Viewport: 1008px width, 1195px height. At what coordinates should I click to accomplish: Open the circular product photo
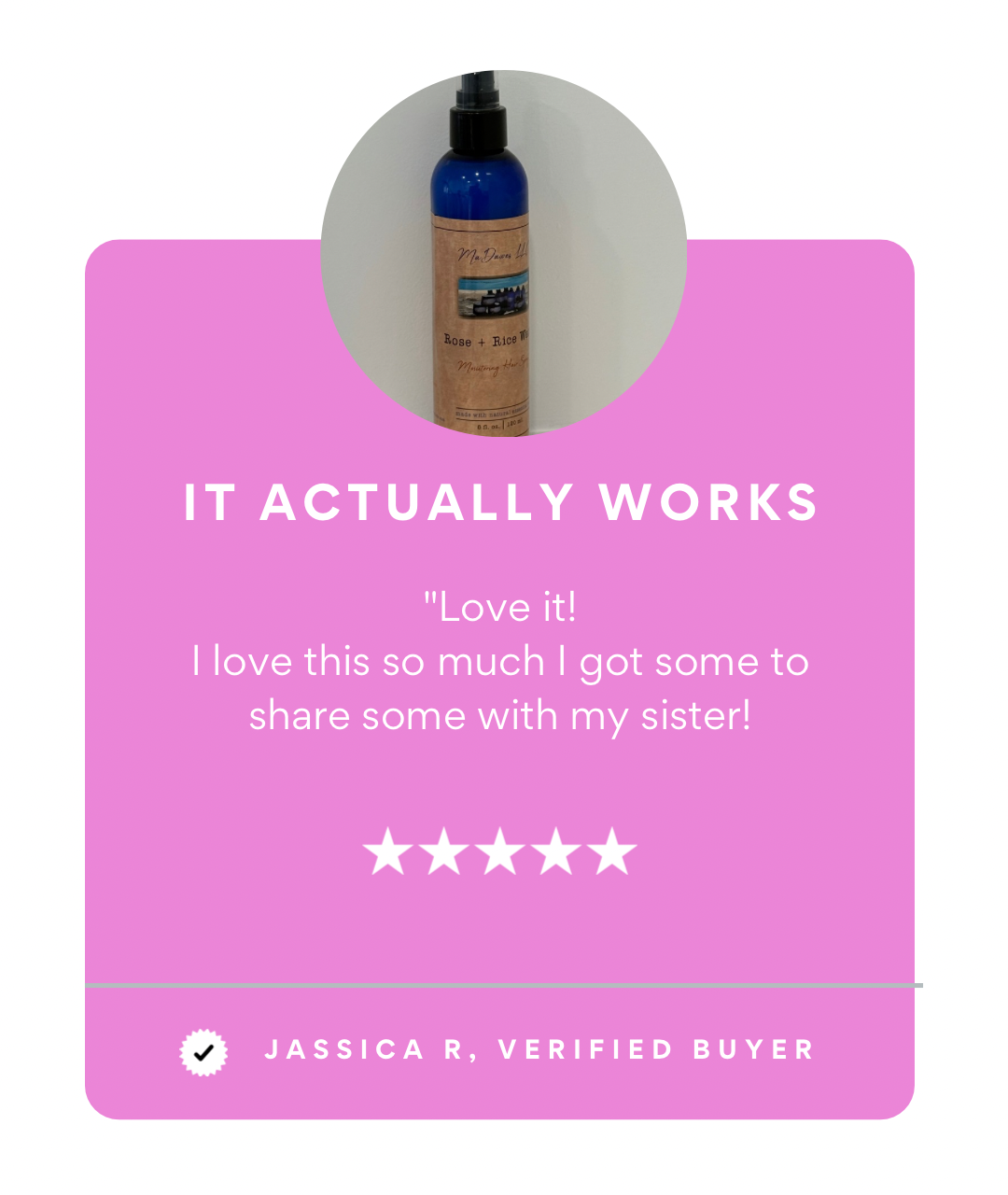click(x=504, y=253)
